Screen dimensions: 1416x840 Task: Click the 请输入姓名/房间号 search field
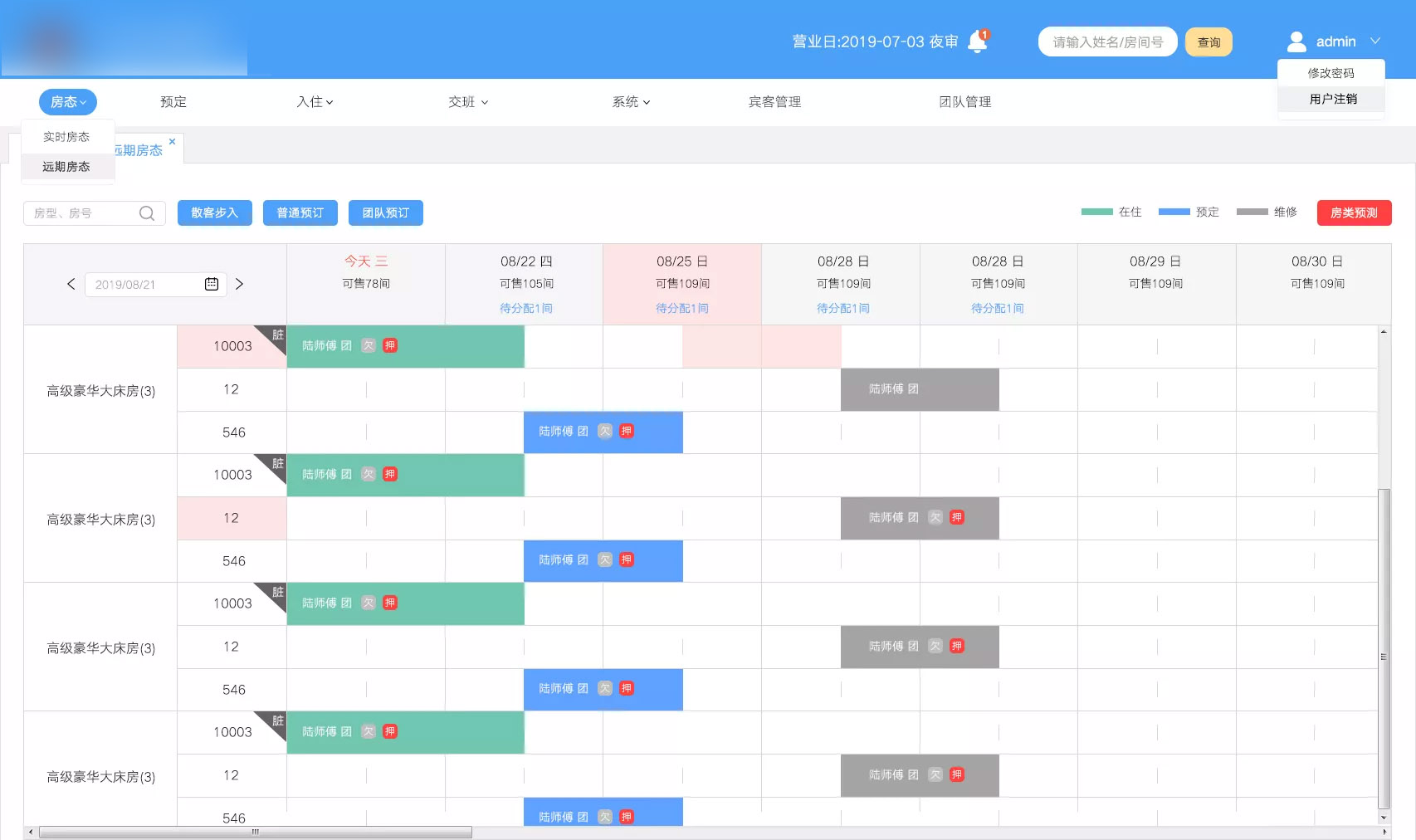click(x=1107, y=42)
